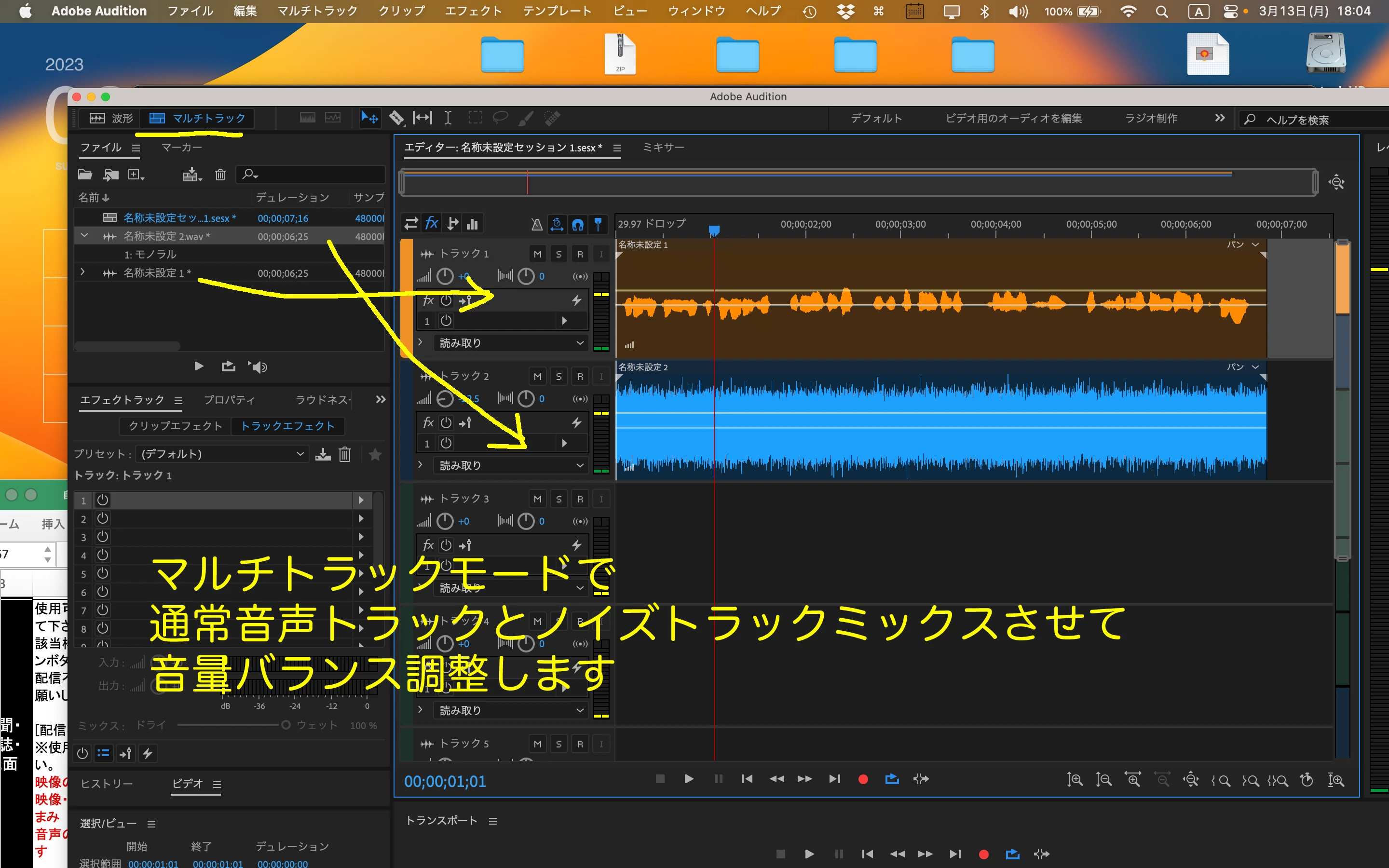Image resolution: width=1389 pixels, height=868 pixels.
Task: Click Track 1 volume knob
Action: 445,277
